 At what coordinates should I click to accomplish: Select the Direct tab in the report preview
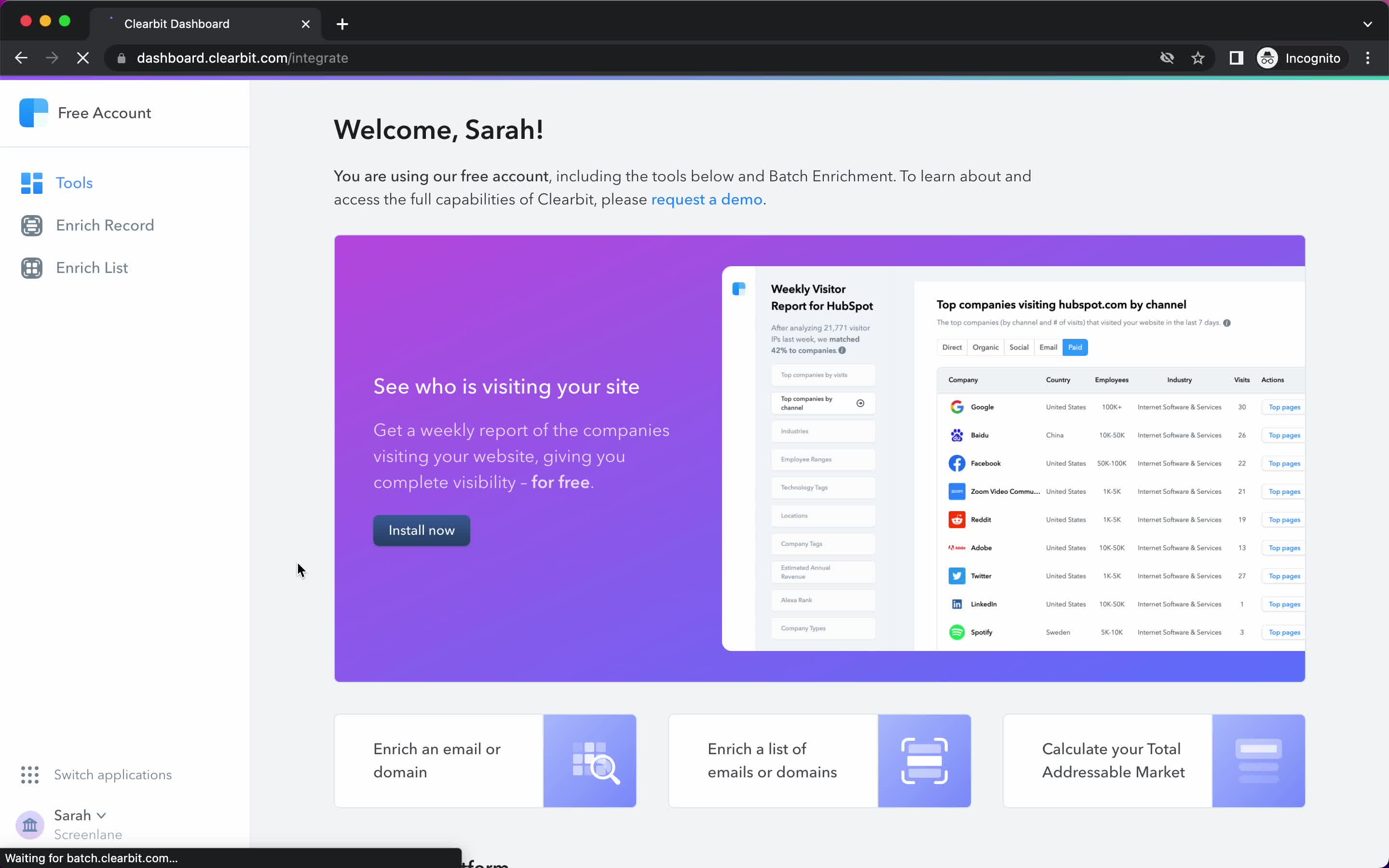(952, 347)
